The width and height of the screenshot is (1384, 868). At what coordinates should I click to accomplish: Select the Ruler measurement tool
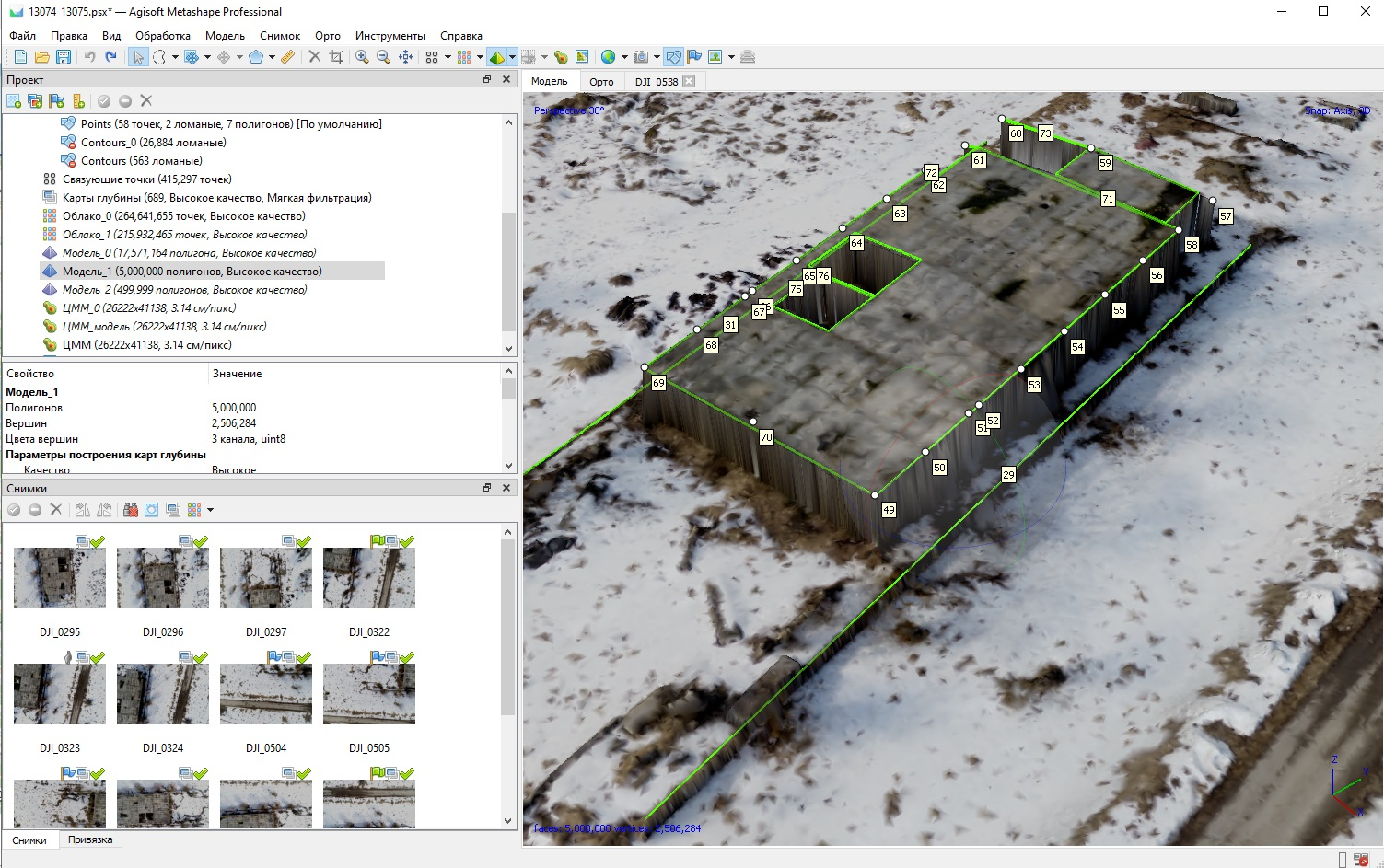click(x=288, y=57)
